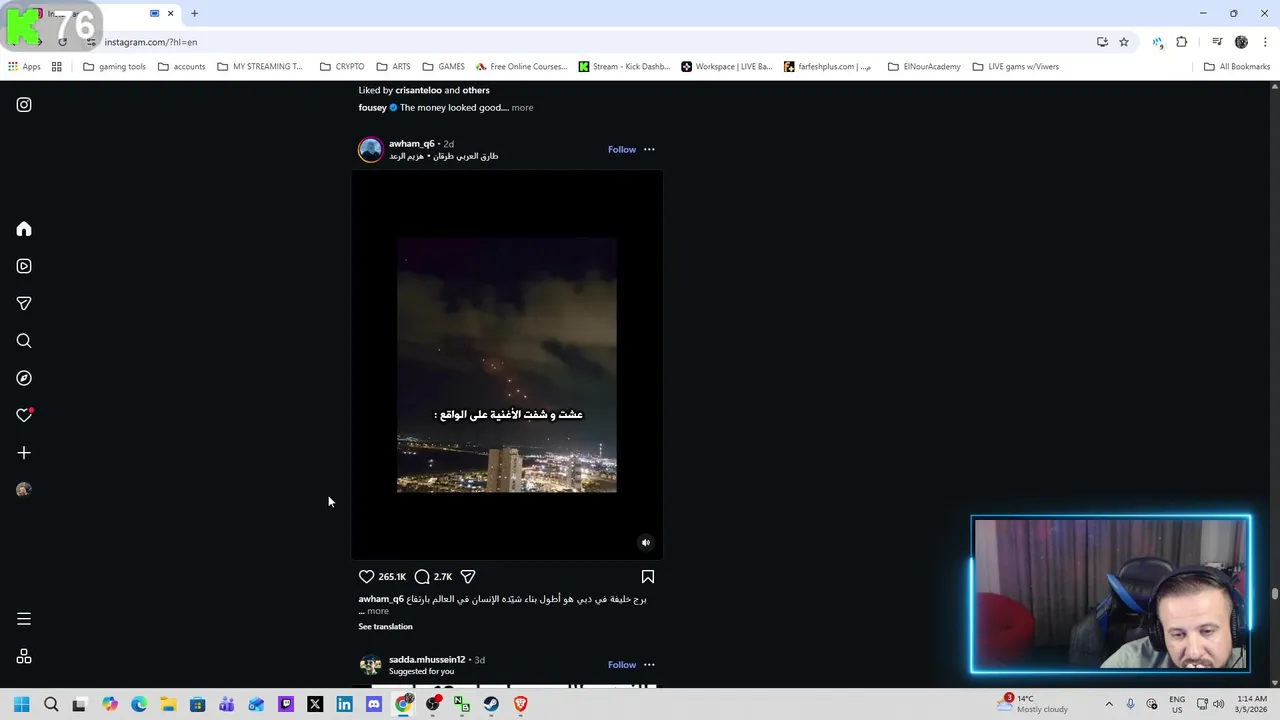The width and height of the screenshot is (1280, 720).
Task: Open accounts bookmark folder
Action: (x=182, y=67)
